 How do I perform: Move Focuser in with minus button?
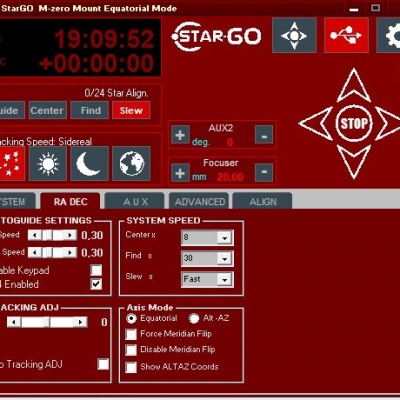coord(264,173)
